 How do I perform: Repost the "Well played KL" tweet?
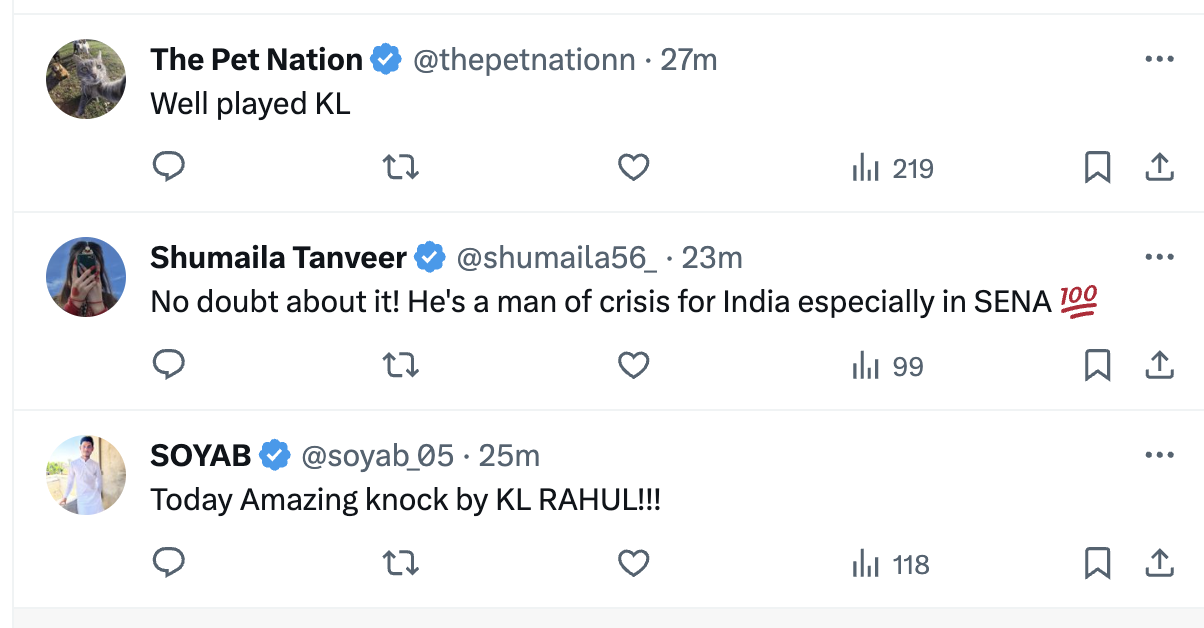click(401, 168)
